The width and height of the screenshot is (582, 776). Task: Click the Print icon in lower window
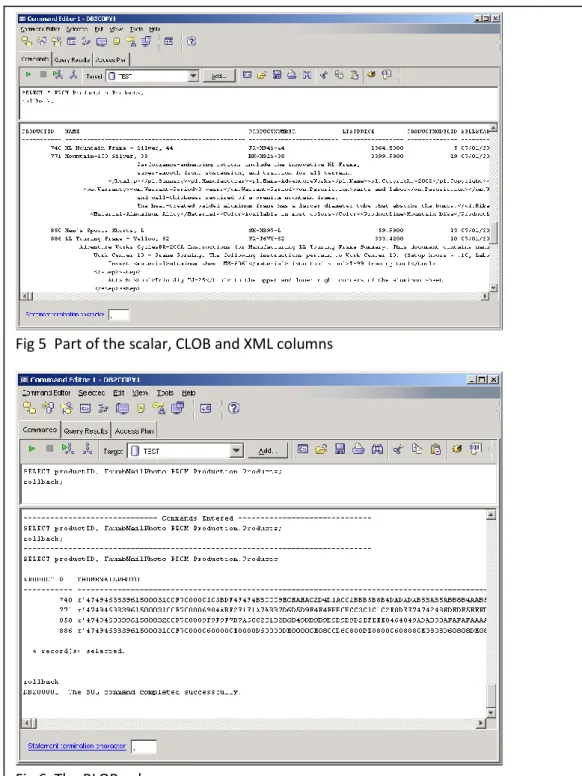pyautogui.click(x=358, y=449)
